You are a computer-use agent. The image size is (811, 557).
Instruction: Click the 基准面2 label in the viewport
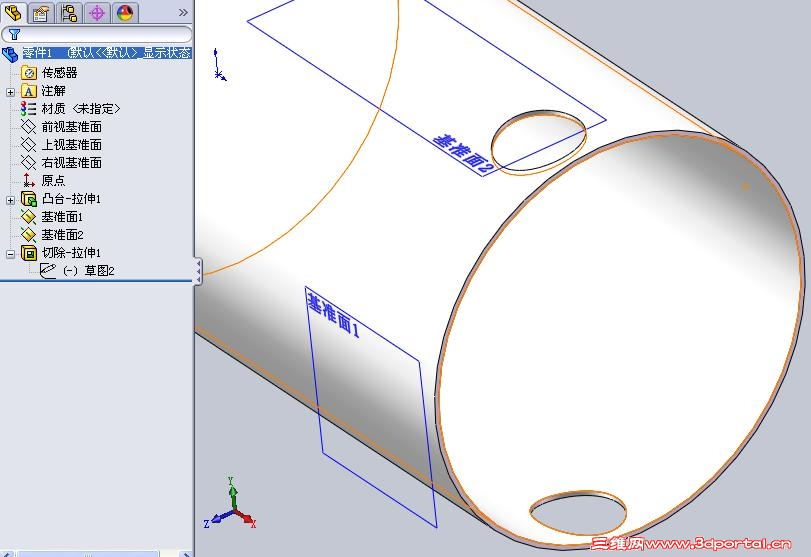tap(462, 153)
